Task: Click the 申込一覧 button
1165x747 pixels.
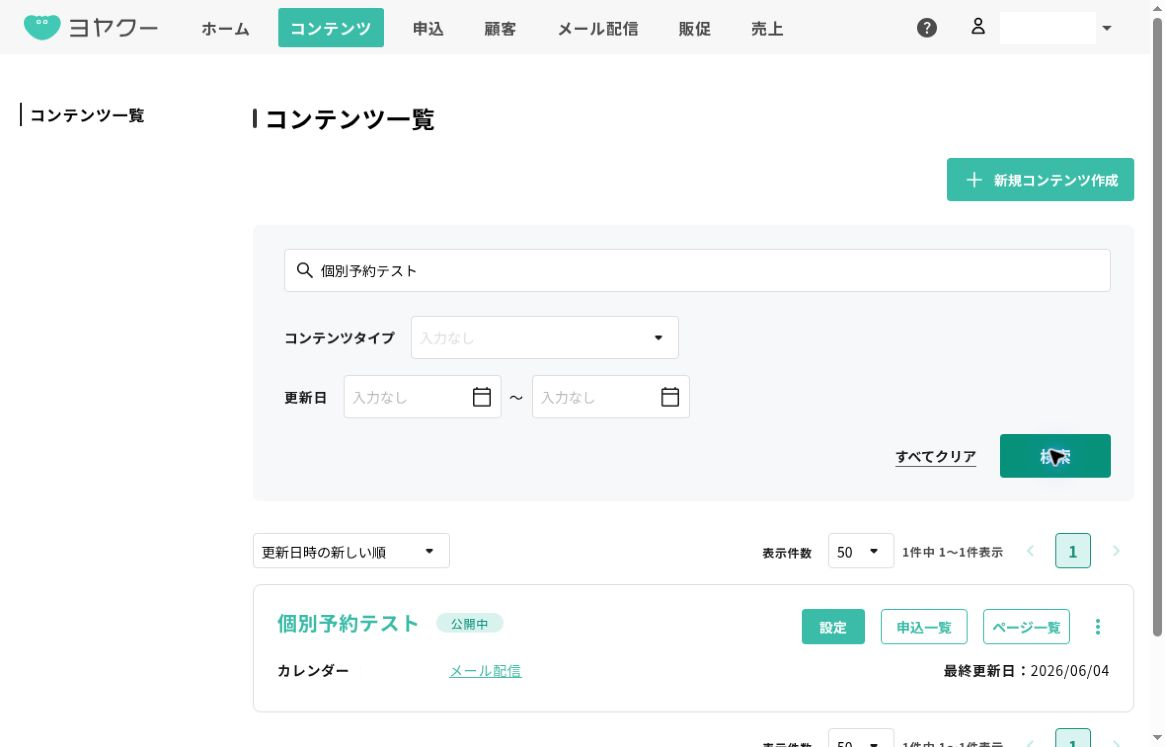Action: tap(924, 627)
